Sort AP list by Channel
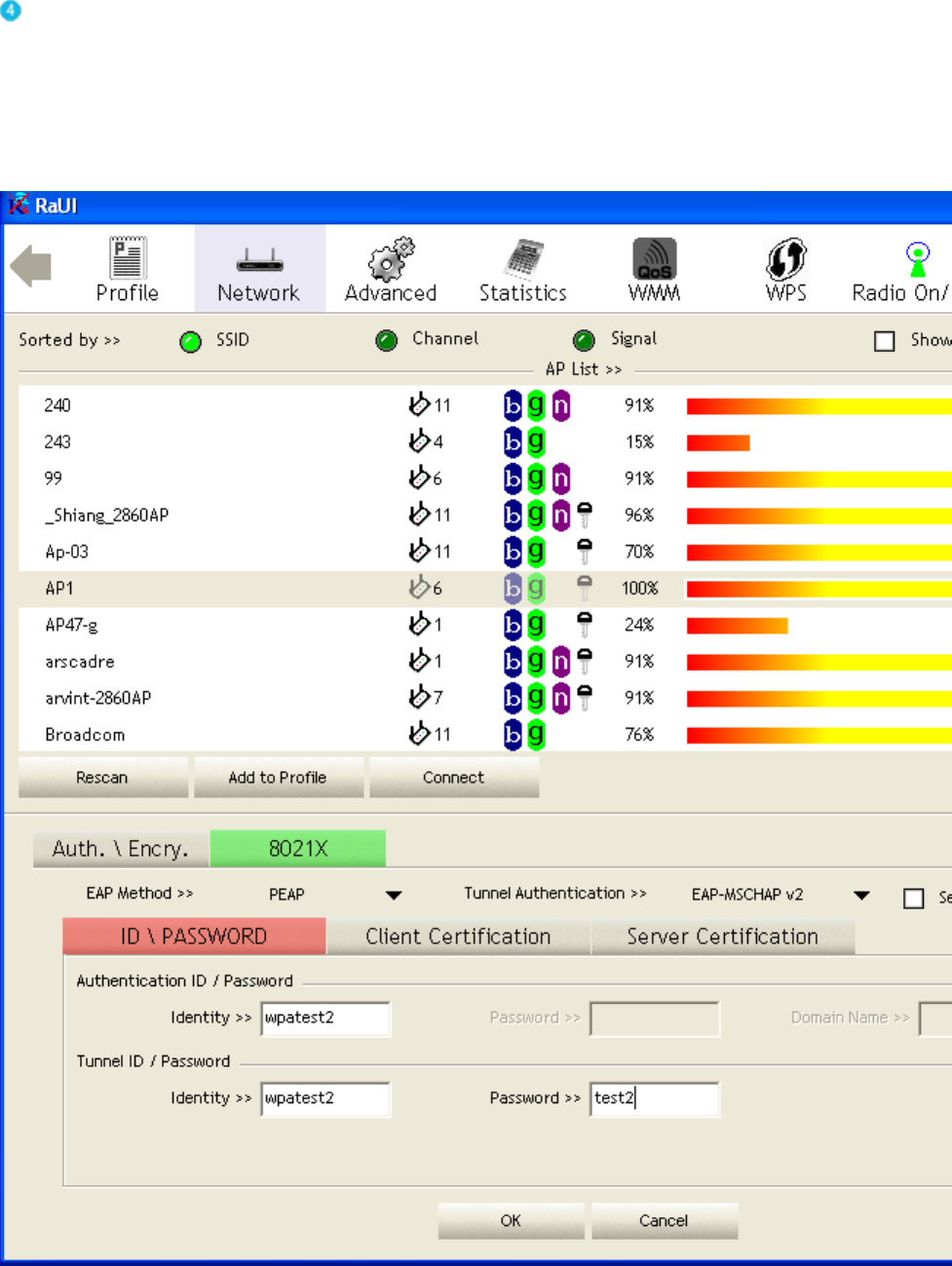Image resolution: width=952 pixels, height=1266 pixels. [387, 341]
